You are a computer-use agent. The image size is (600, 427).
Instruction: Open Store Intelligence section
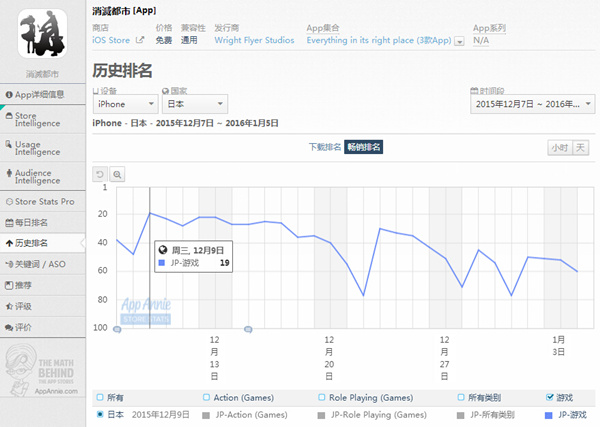coord(42,119)
